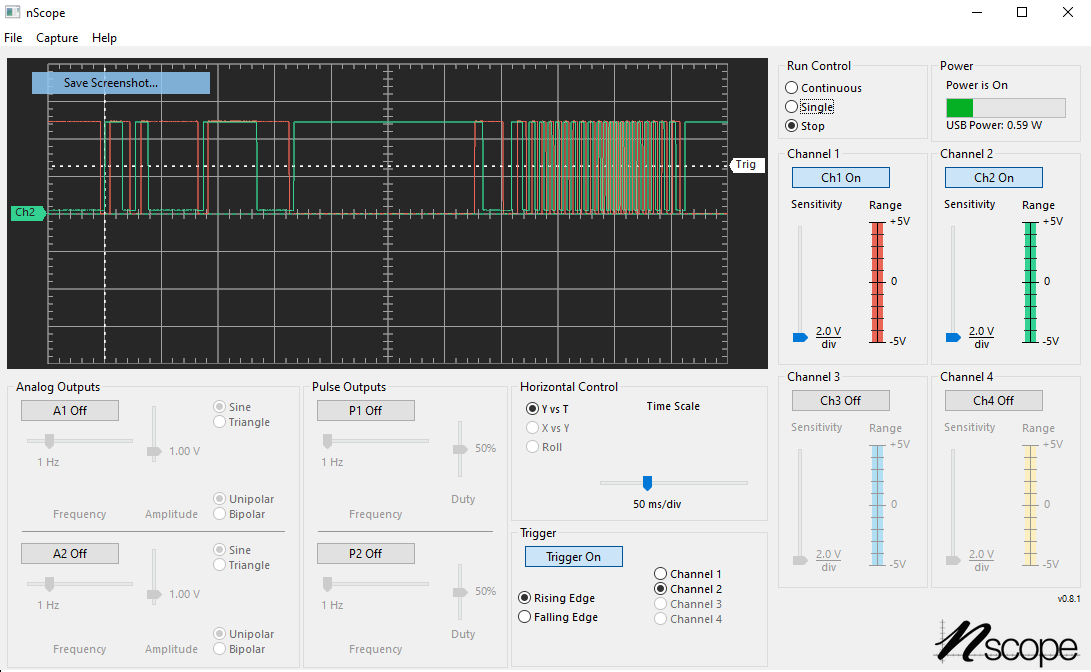Viewport: 1091px width, 672px height.
Task: Open the Help menu
Action: click(104, 38)
